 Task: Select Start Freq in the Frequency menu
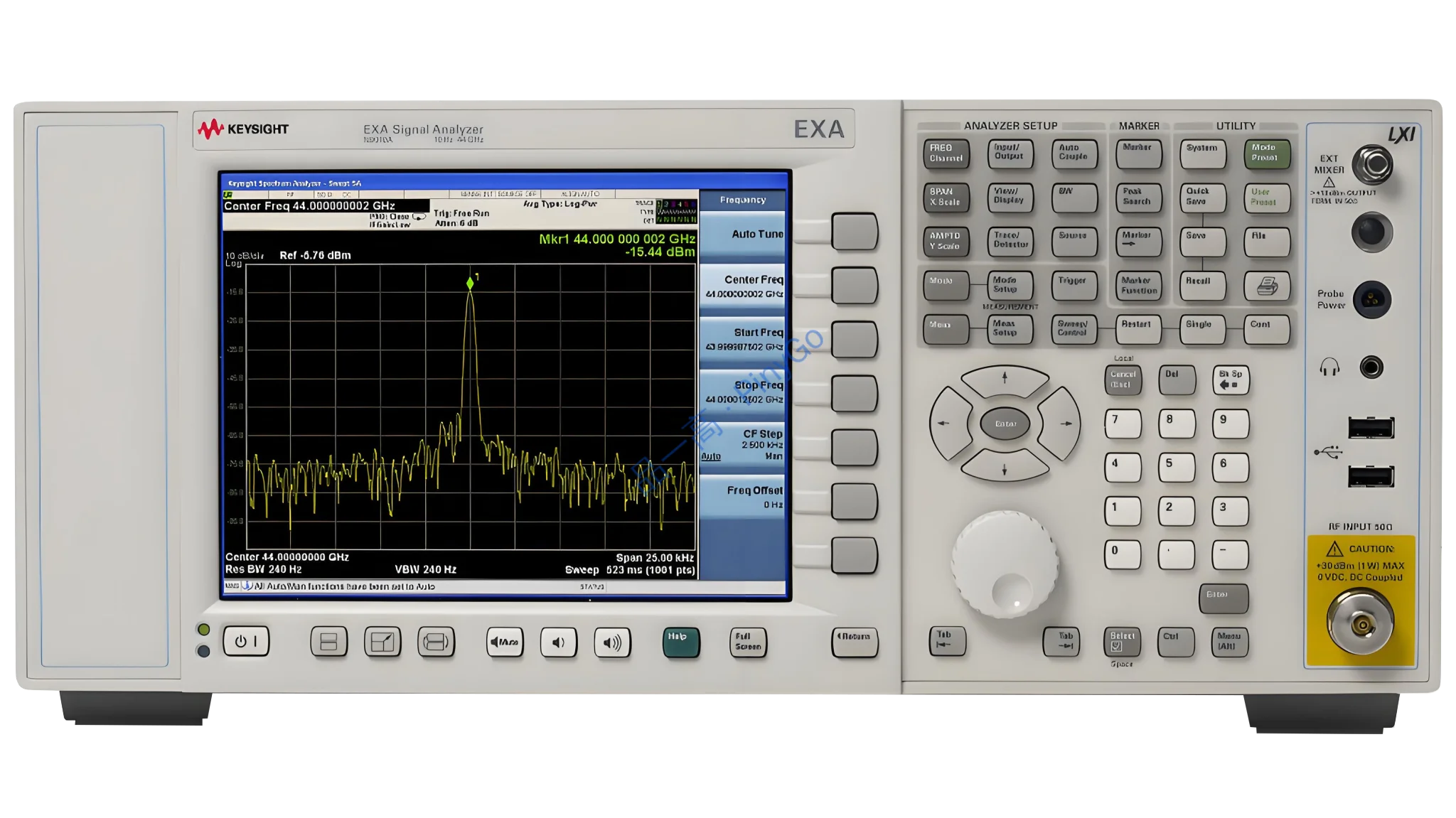tap(742, 340)
